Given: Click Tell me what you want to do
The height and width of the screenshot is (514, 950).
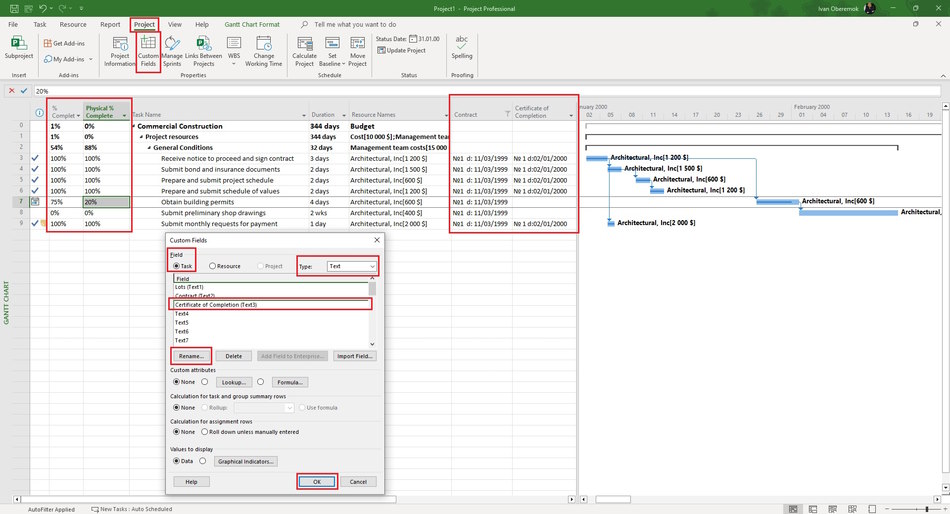Looking at the screenshot, I should point(355,24).
